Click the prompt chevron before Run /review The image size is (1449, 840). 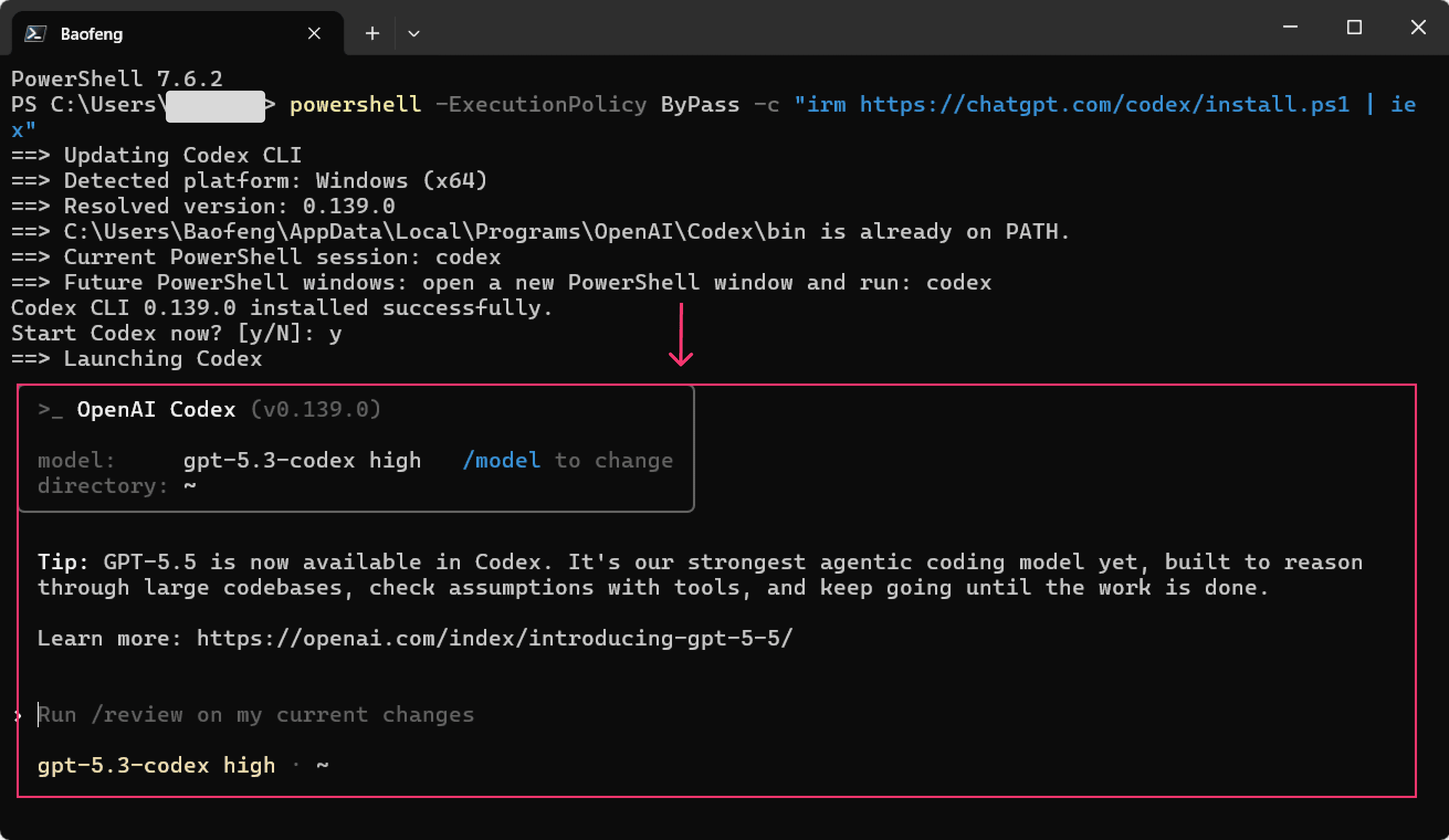[x=18, y=715]
